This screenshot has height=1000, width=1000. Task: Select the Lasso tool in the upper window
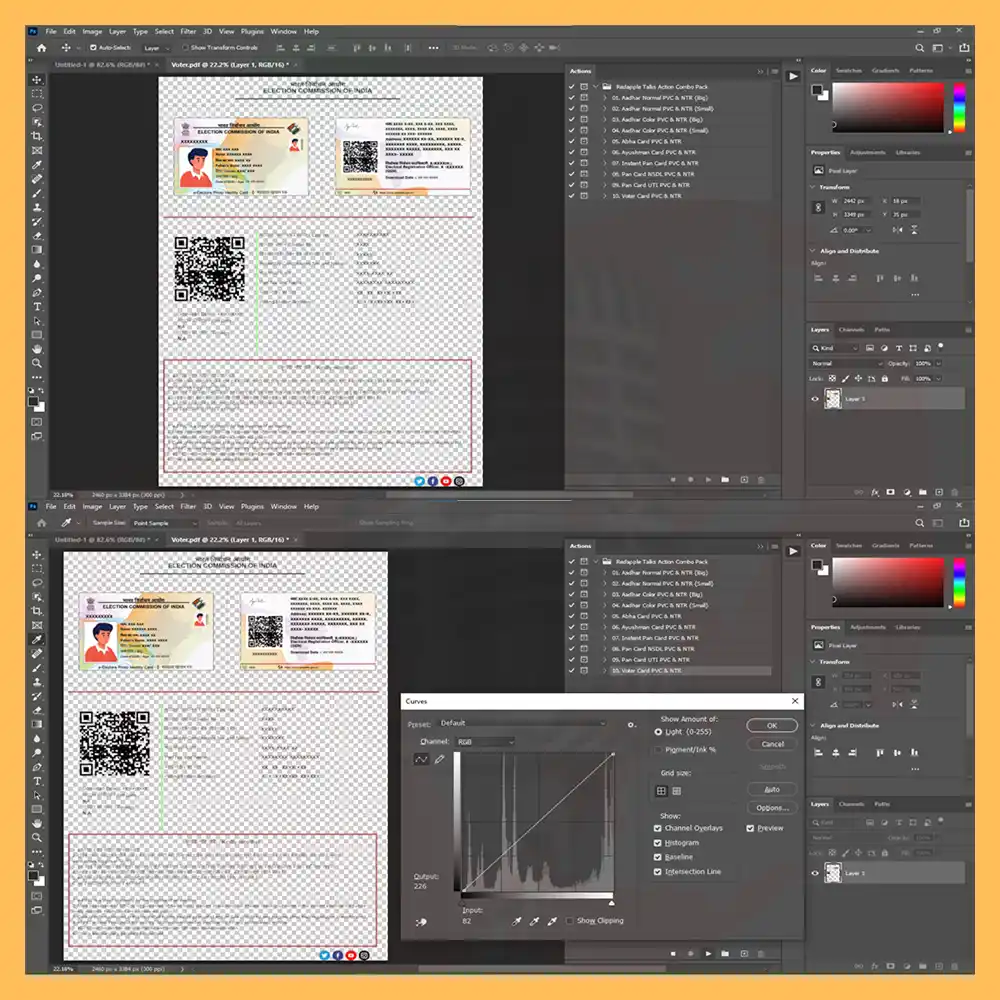pyautogui.click(x=38, y=107)
